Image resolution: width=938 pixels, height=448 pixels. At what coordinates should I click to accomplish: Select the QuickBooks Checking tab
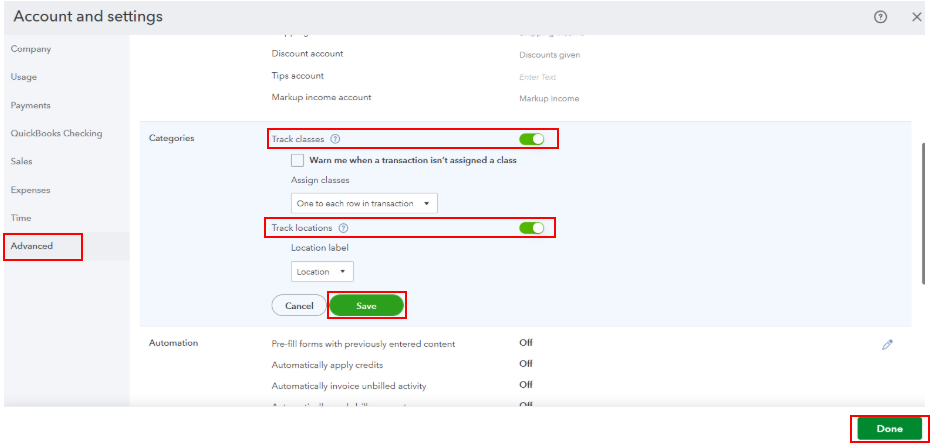[56, 133]
